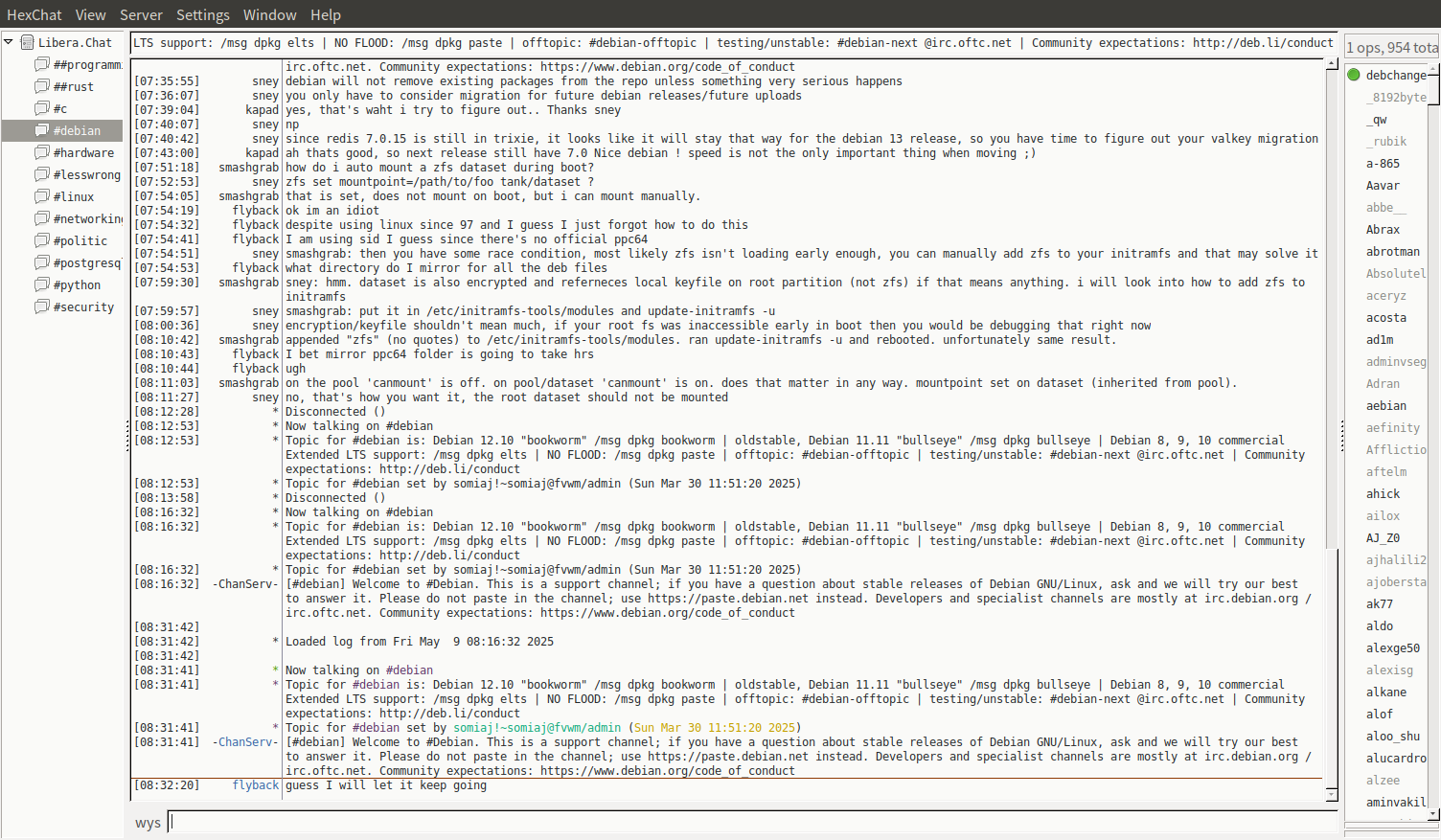
Task: Select user aftelm in the user list
Action: click(x=1386, y=471)
